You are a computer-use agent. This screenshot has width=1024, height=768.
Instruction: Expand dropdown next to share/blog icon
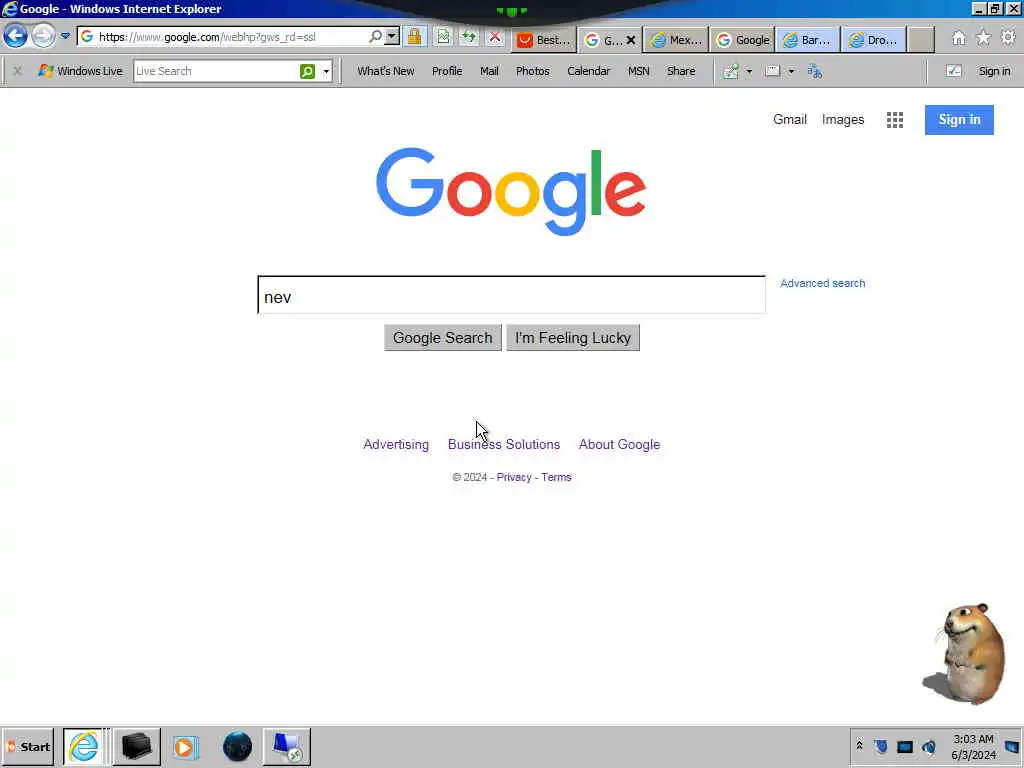coord(749,71)
